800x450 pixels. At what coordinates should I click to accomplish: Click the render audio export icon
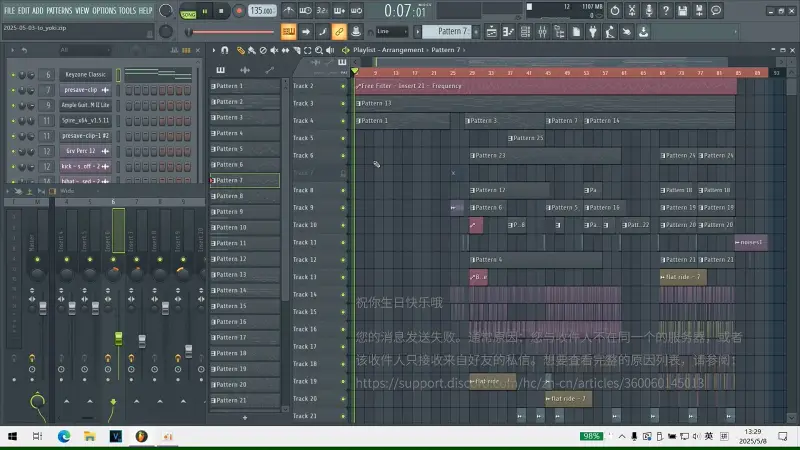tap(699, 10)
